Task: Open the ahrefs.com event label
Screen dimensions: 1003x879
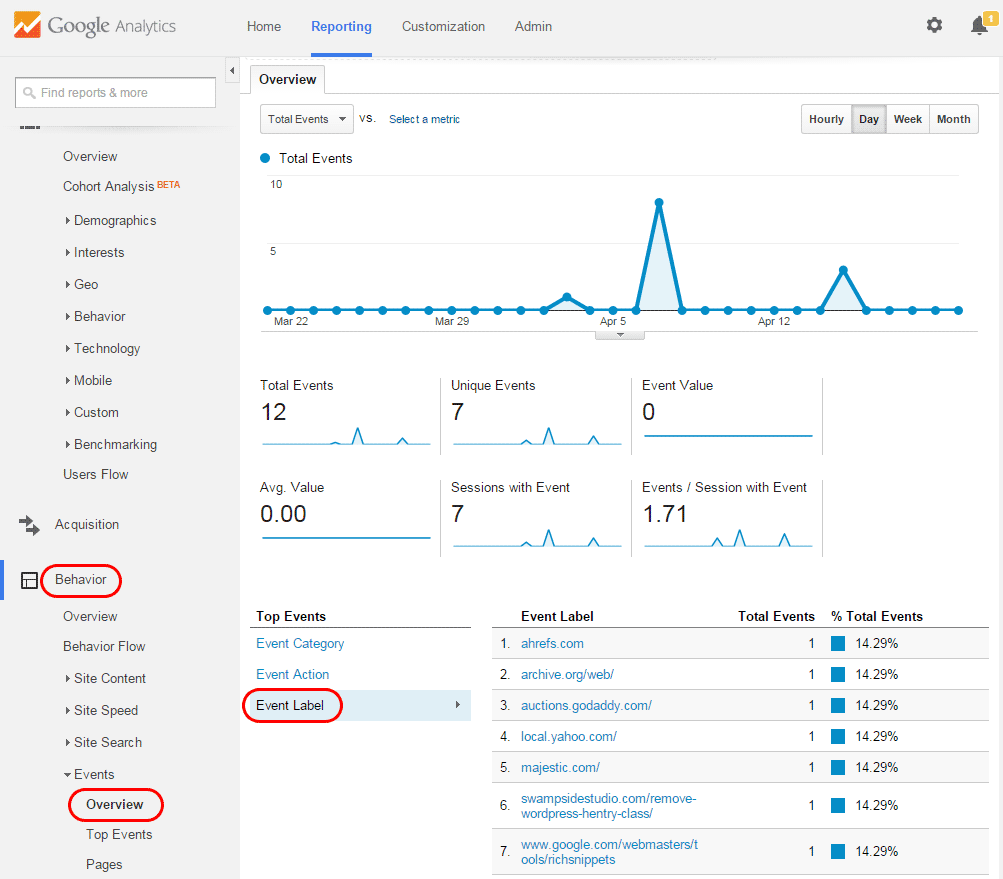Action: pos(552,644)
